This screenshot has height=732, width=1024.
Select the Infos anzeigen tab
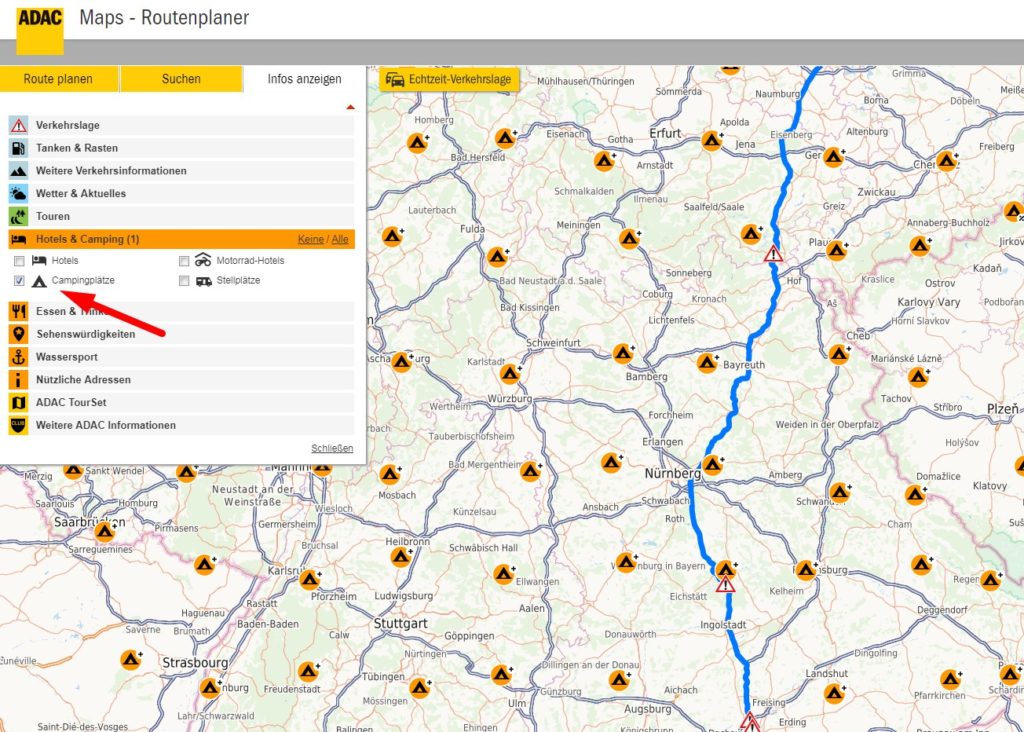(x=304, y=79)
